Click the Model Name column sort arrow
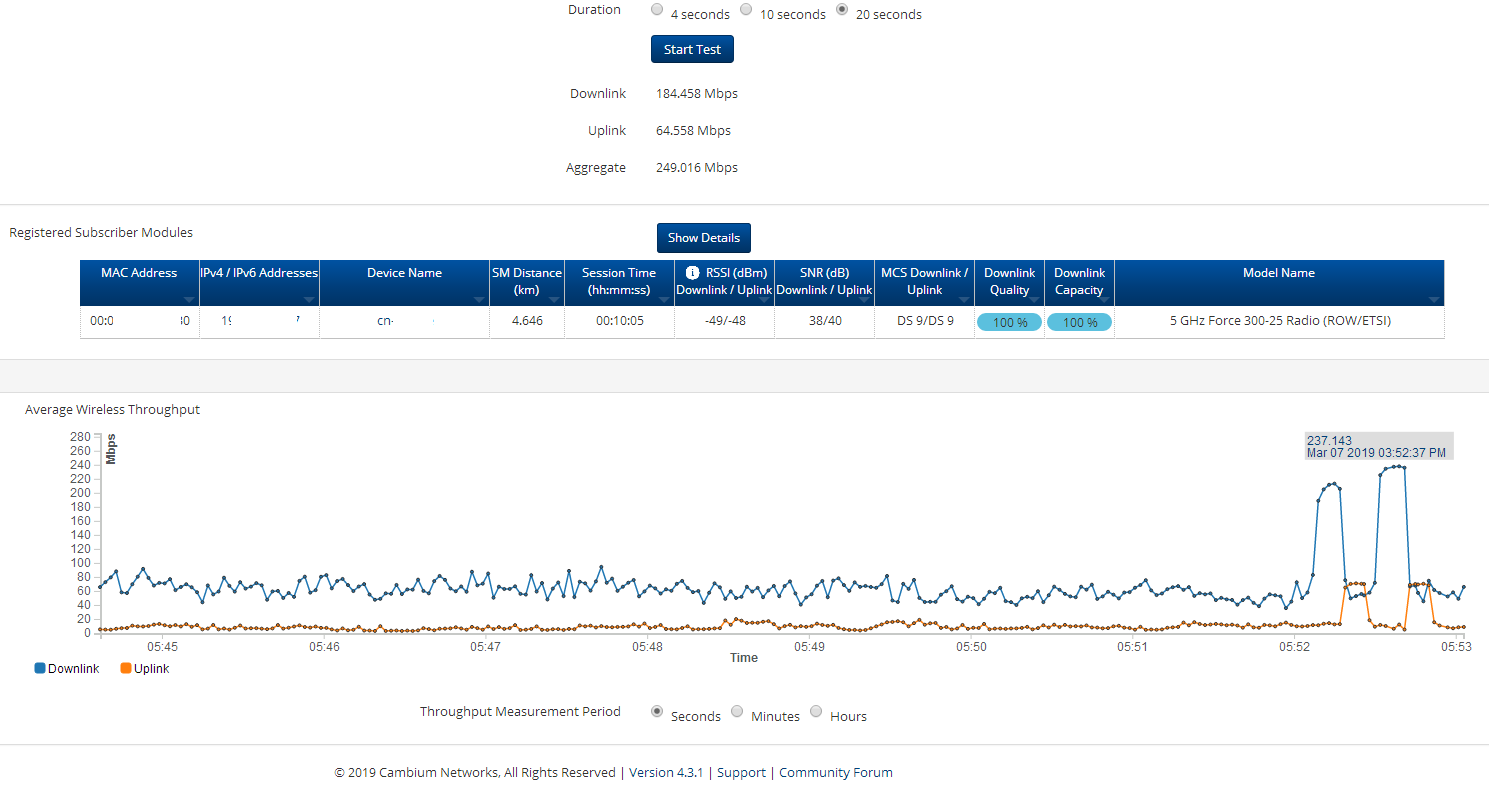This screenshot has height=789, width=1489. 1433,299
